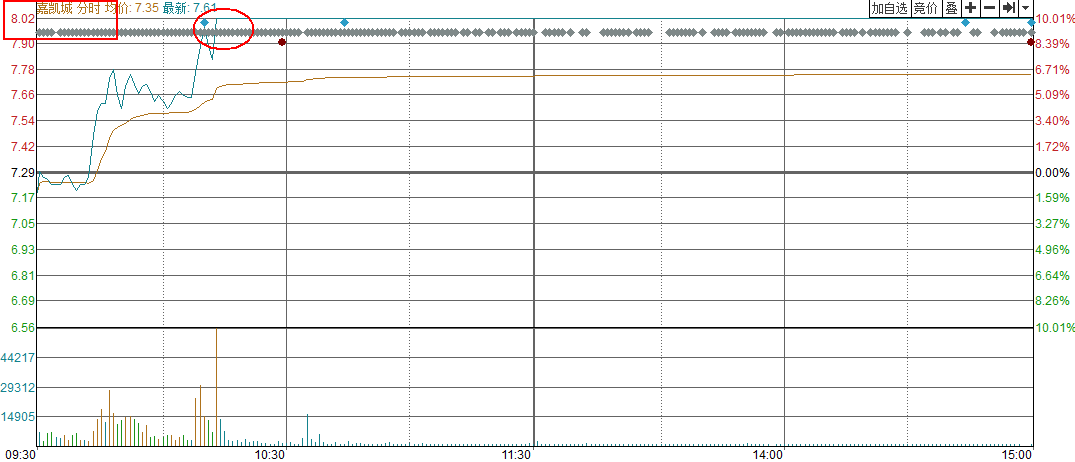
Task: Click the dark red dot on 10:30 line
Action: [x=282, y=42]
